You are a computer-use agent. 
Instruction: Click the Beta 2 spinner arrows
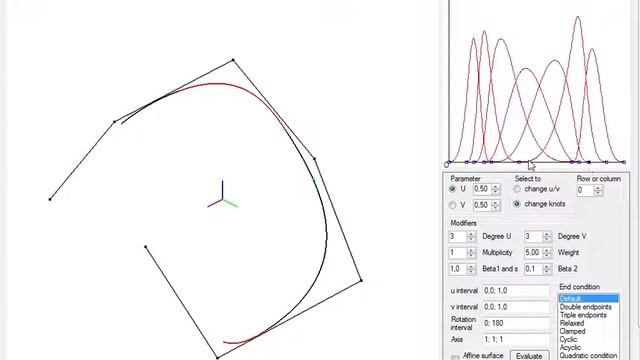pyautogui.click(x=547, y=269)
